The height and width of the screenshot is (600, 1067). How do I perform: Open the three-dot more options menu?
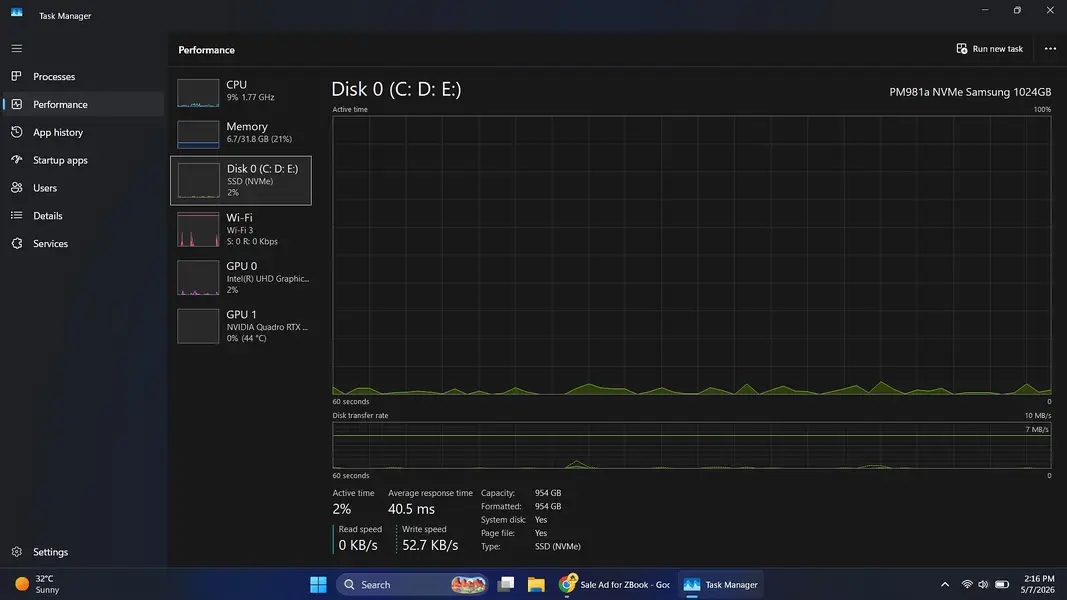1050,49
